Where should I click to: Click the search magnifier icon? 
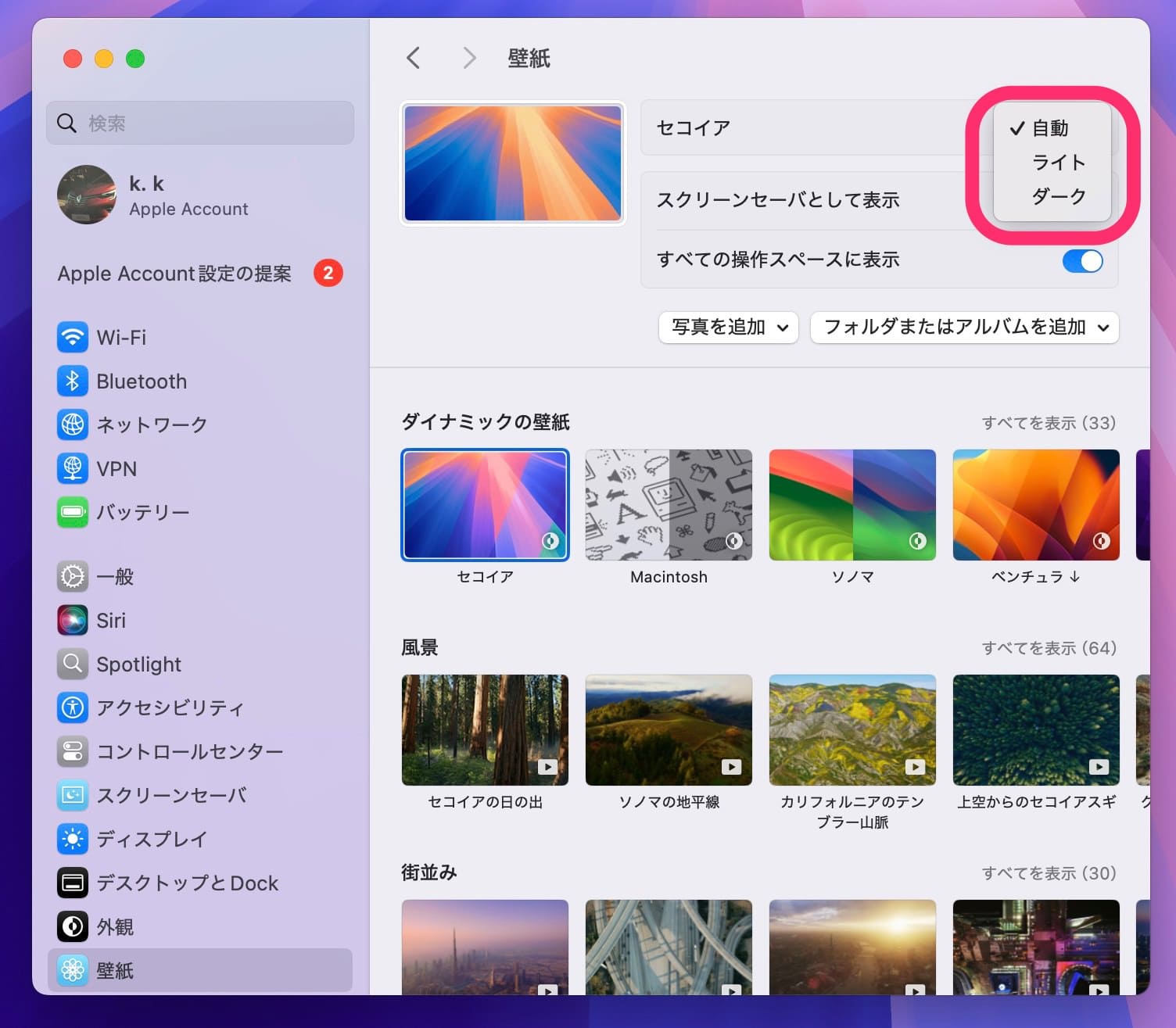point(67,123)
